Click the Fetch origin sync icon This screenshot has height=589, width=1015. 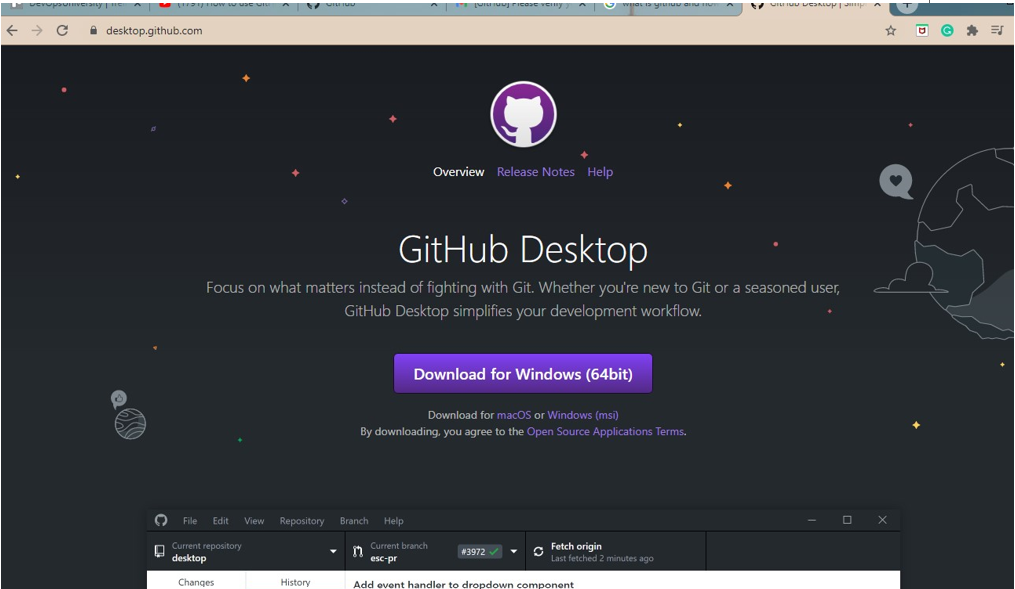[539, 551]
